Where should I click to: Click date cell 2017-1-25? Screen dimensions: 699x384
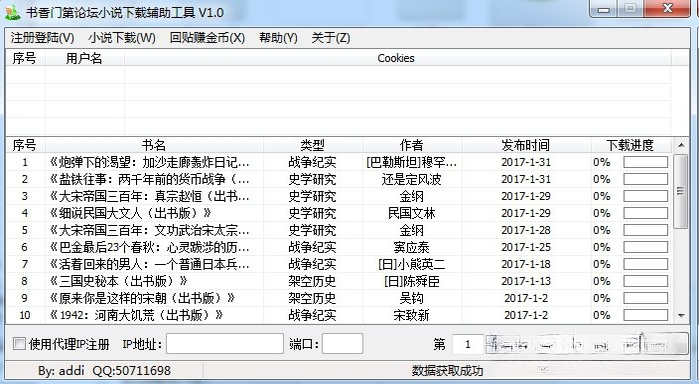click(x=526, y=247)
